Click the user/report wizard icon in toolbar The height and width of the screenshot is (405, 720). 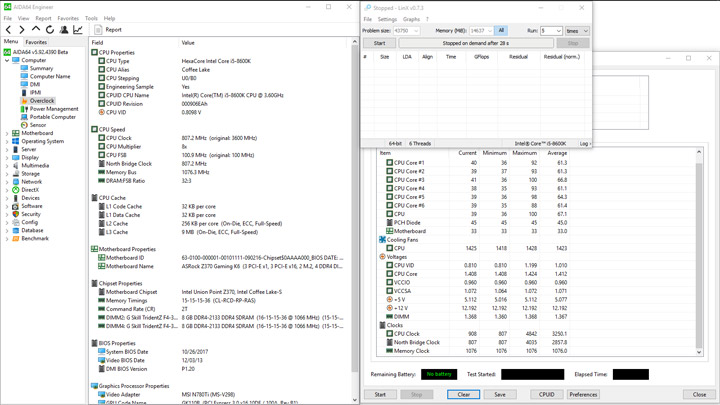click(64, 30)
